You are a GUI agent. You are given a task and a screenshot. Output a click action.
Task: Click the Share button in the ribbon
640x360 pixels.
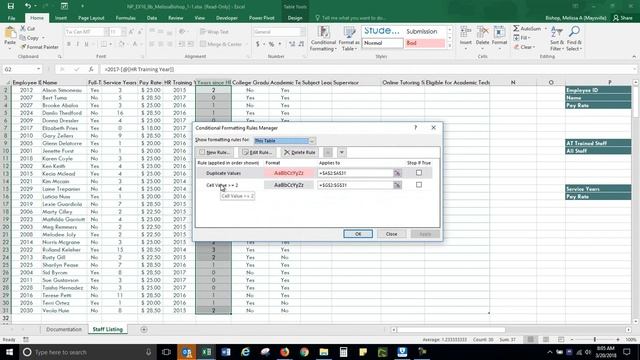click(x=622, y=18)
